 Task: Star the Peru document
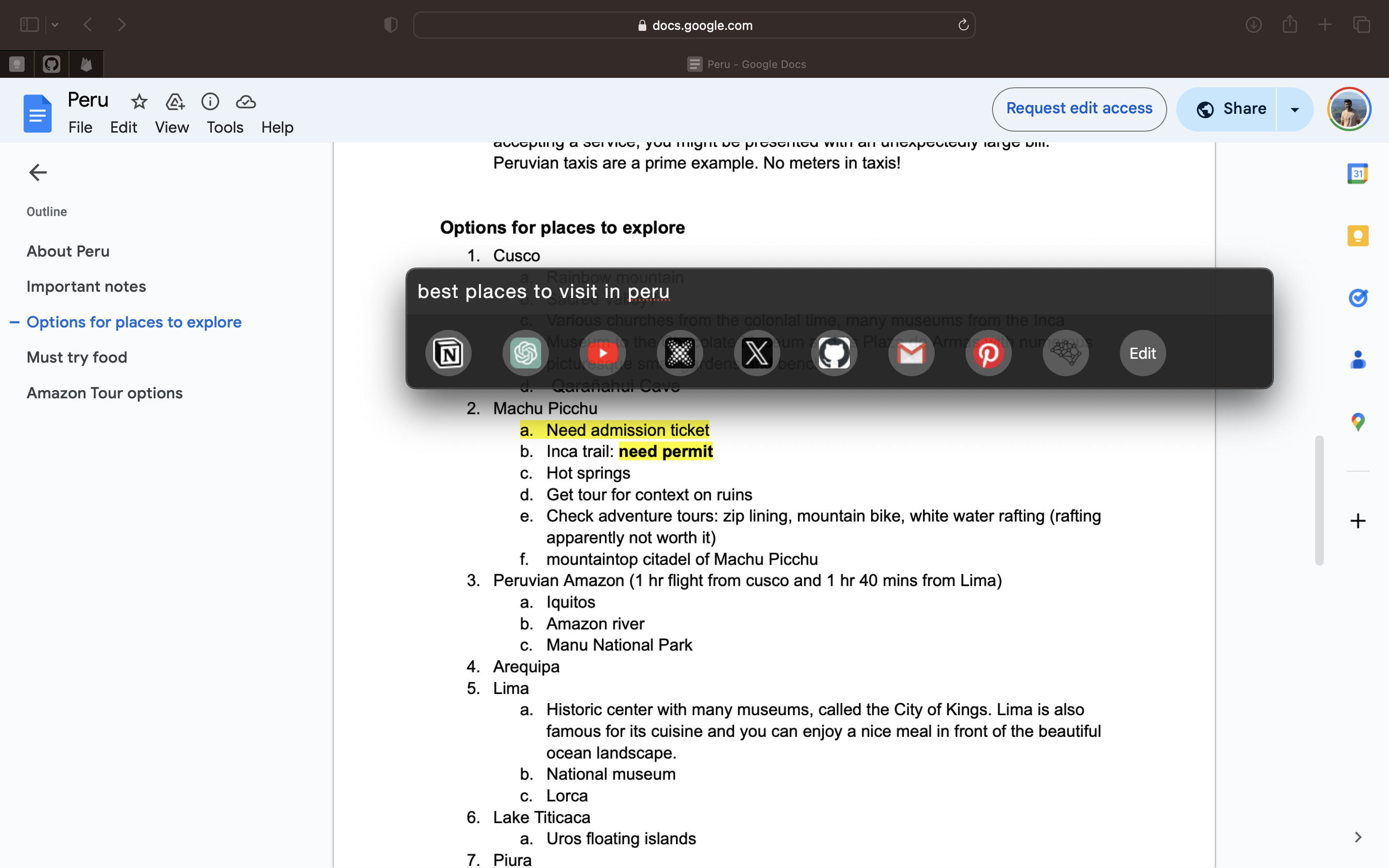point(139,102)
